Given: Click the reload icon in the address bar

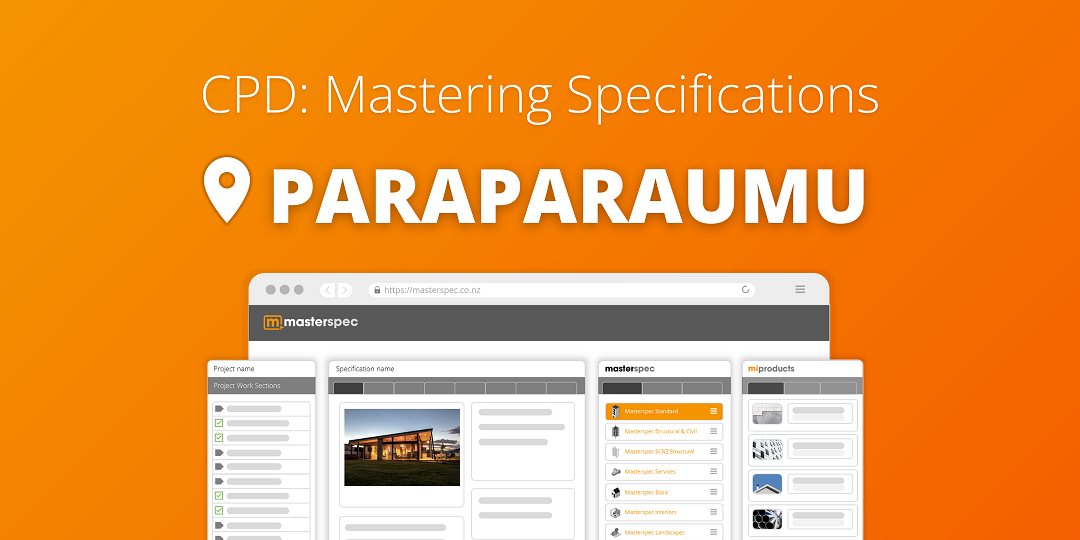Looking at the screenshot, I should tap(745, 290).
